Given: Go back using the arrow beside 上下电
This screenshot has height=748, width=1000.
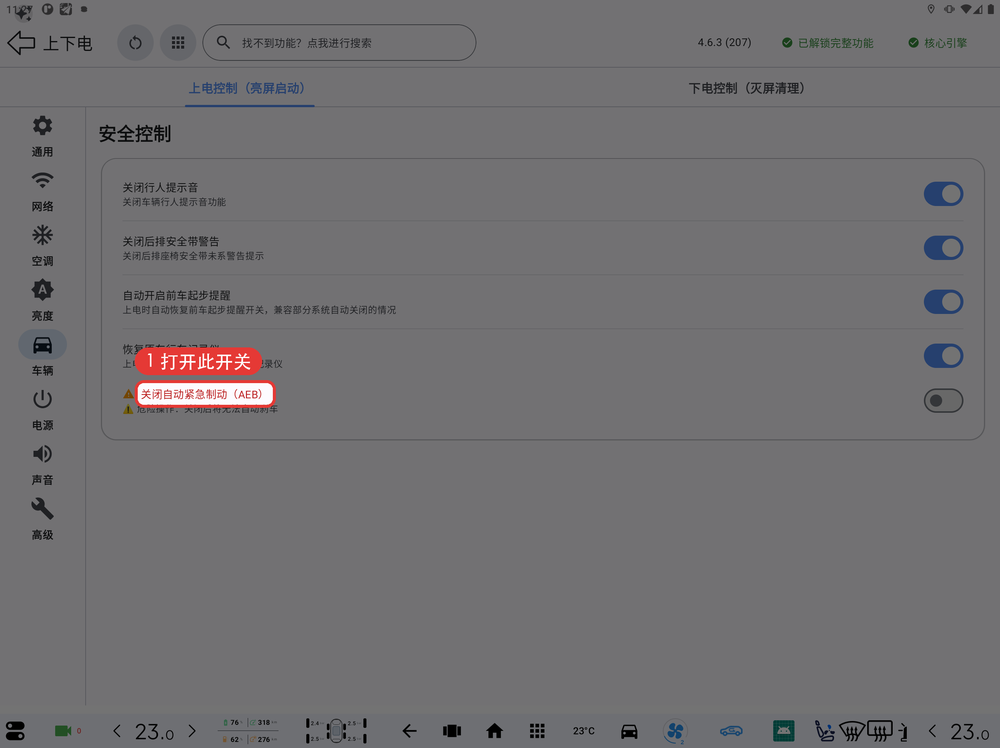Looking at the screenshot, I should [21, 43].
